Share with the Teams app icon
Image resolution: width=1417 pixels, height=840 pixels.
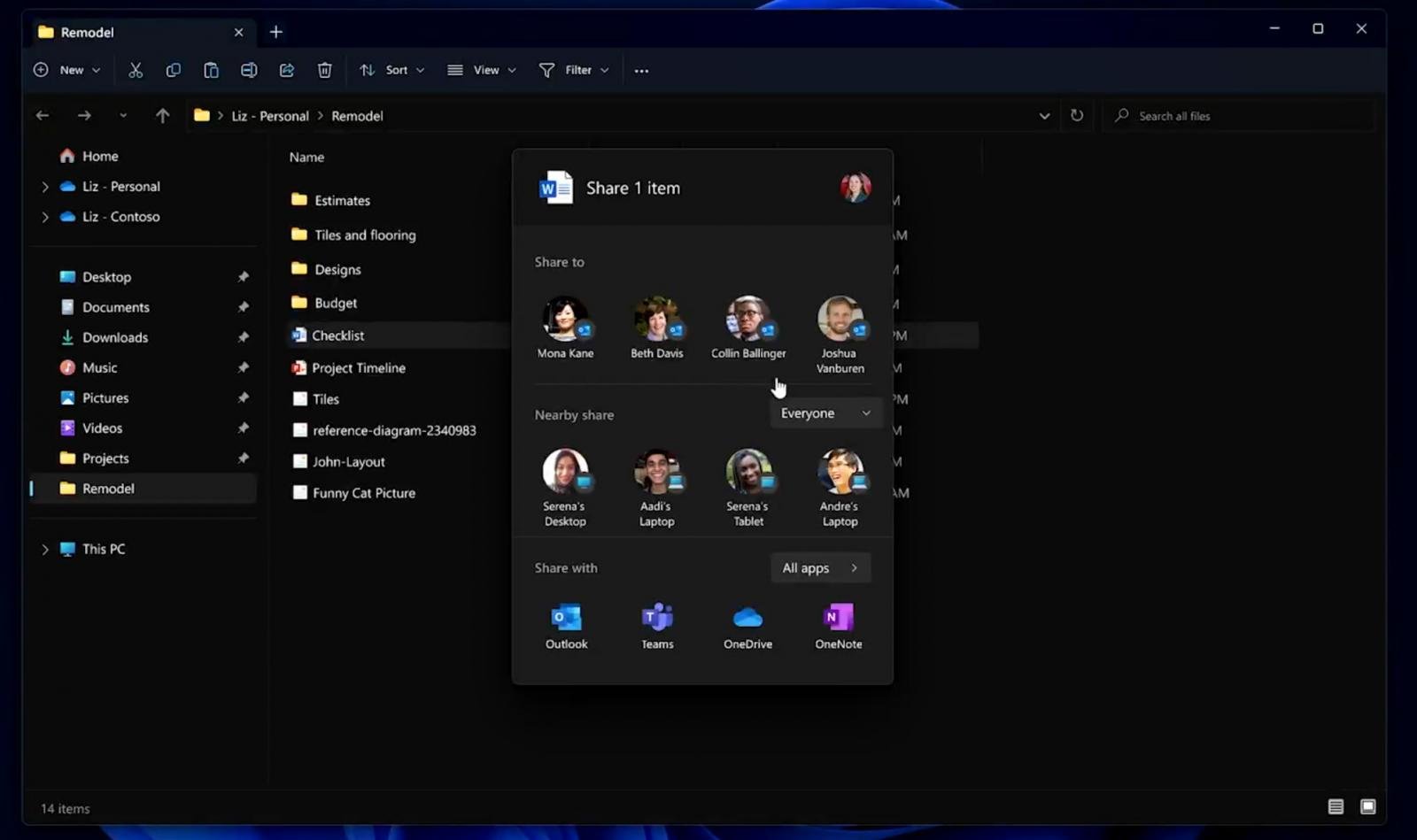(657, 626)
